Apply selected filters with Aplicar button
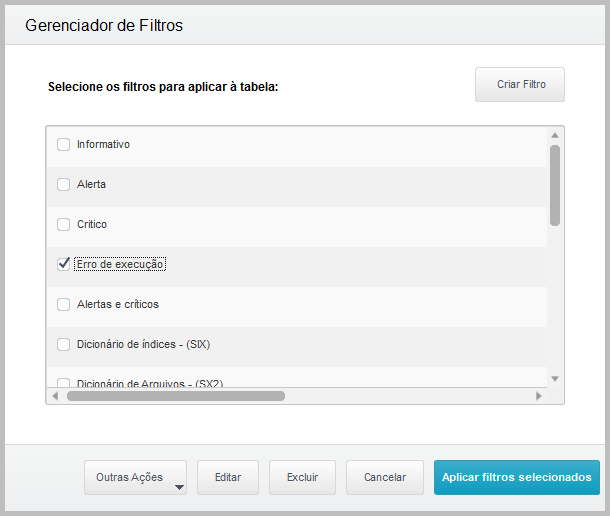 (x=516, y=478)
